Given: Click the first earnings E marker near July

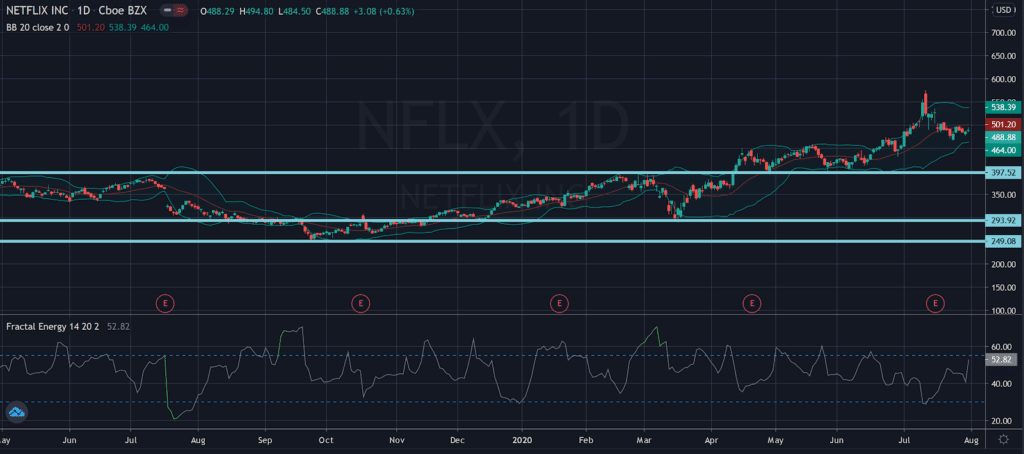Looking at the screenshot, I should [165, 303].
